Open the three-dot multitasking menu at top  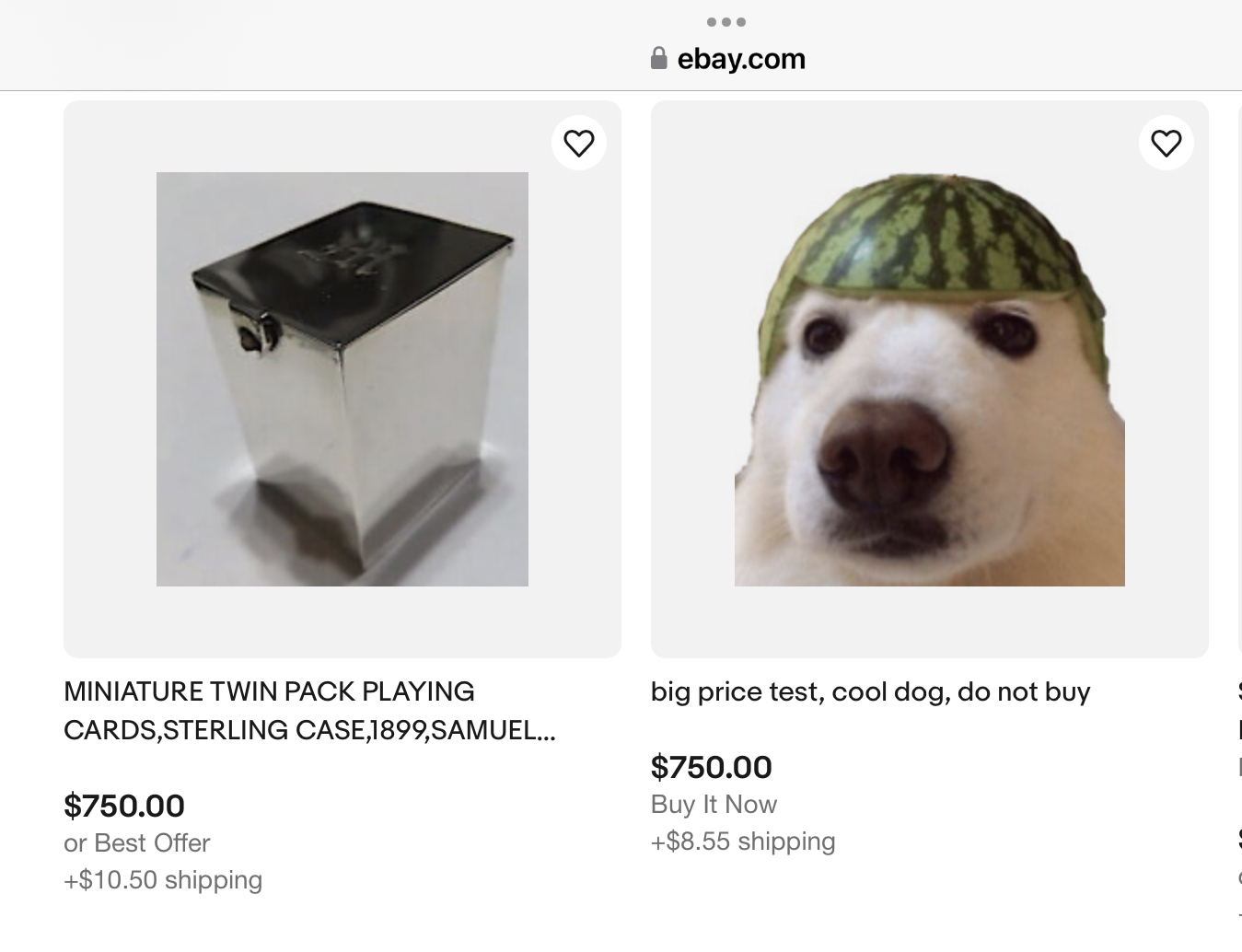point(725,22)
